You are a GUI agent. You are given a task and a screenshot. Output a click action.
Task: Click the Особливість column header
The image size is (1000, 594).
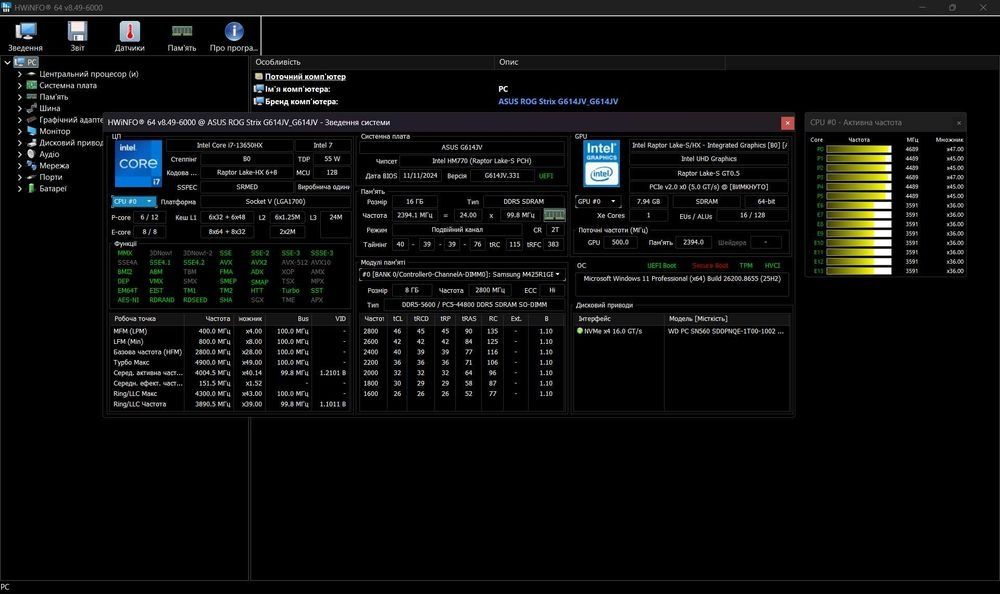click(x=372, y=62)
